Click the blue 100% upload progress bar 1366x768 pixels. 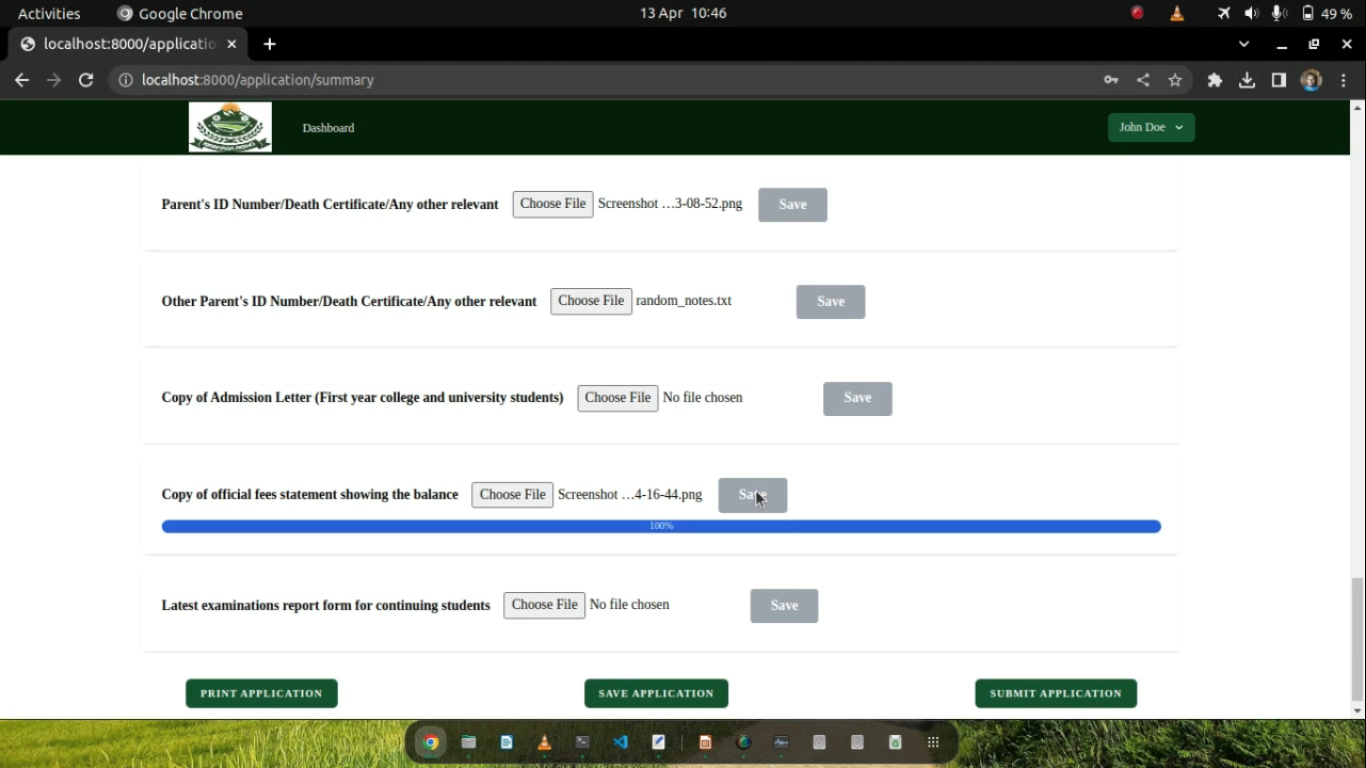tap(660, 525)
